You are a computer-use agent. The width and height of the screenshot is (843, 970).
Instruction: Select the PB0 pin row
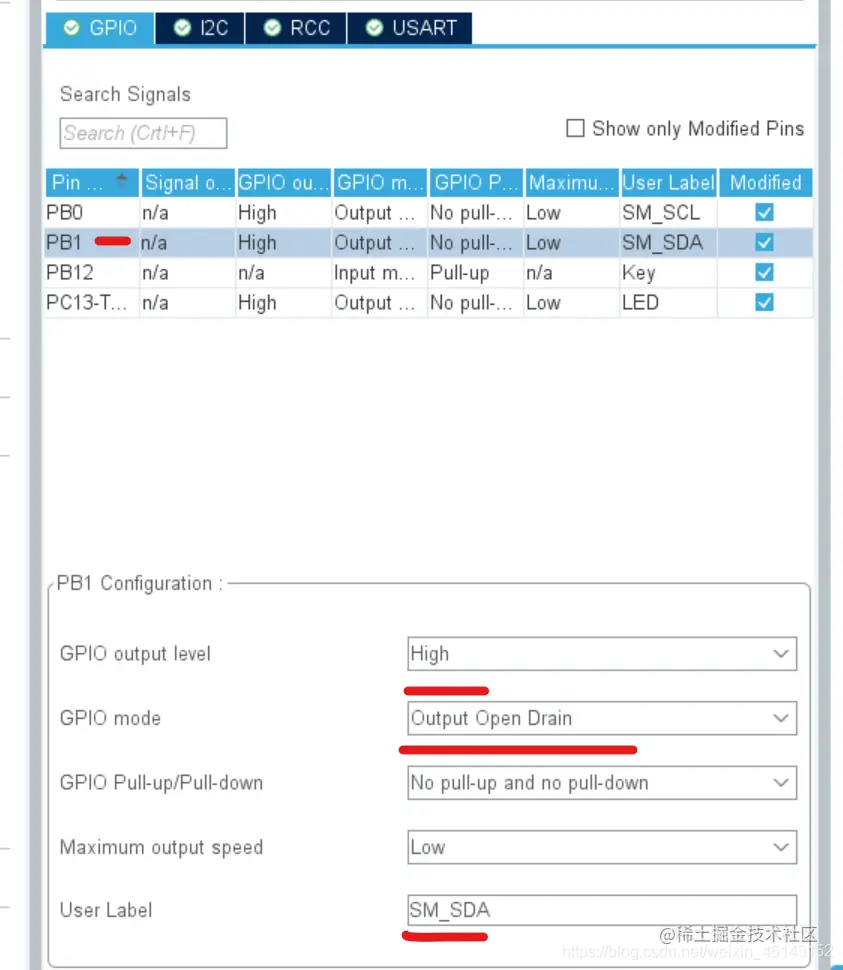coord(429,212)
